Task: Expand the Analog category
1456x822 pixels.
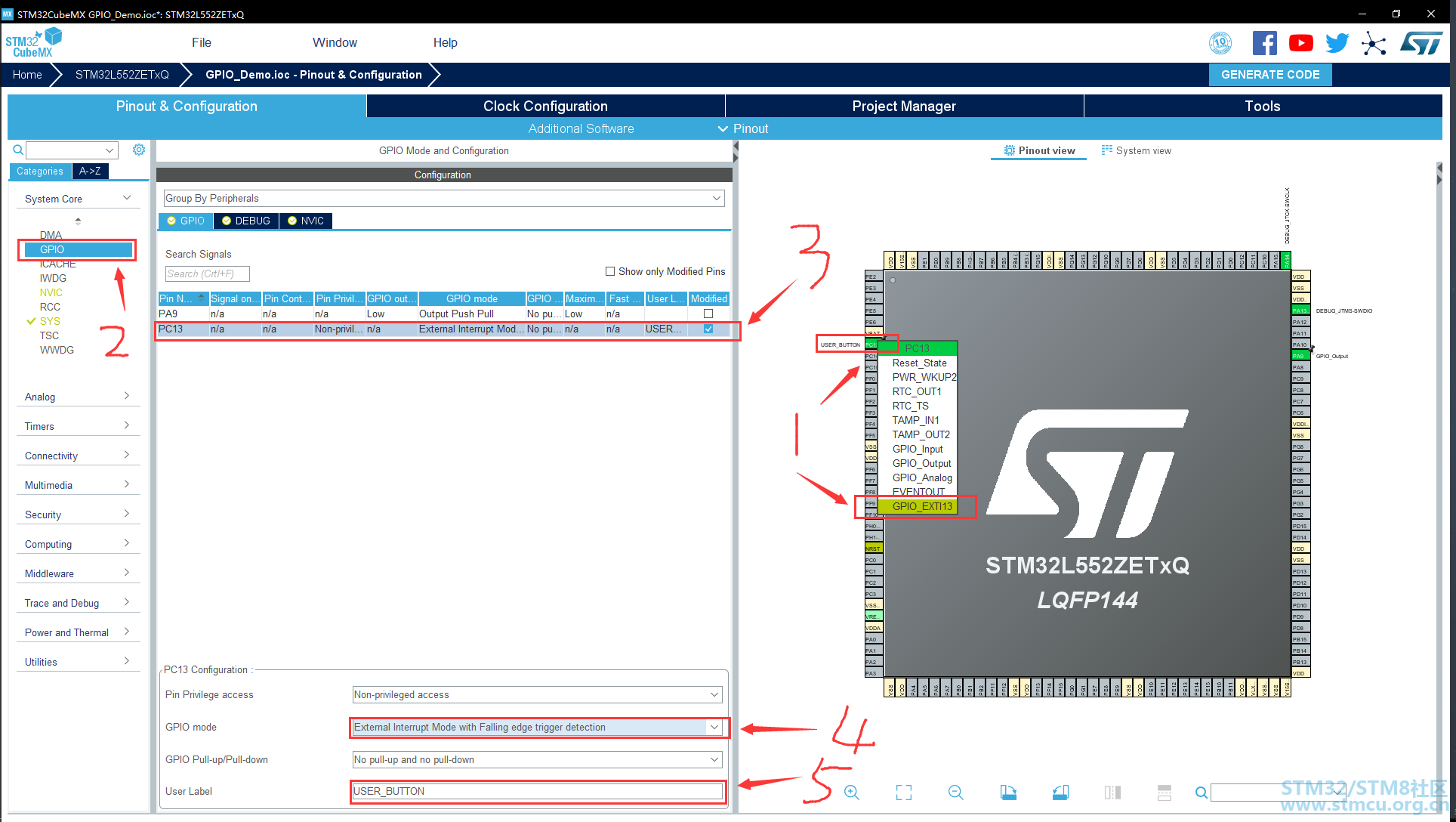Action: click(78, 397)
